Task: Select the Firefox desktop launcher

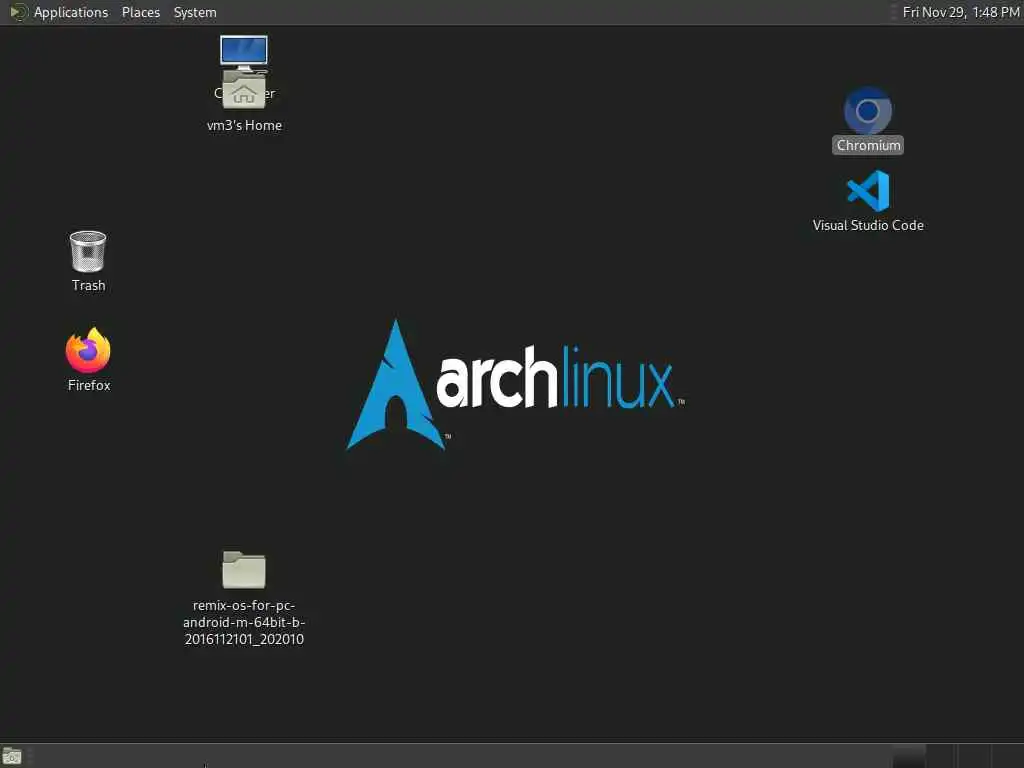Action: 88,350
